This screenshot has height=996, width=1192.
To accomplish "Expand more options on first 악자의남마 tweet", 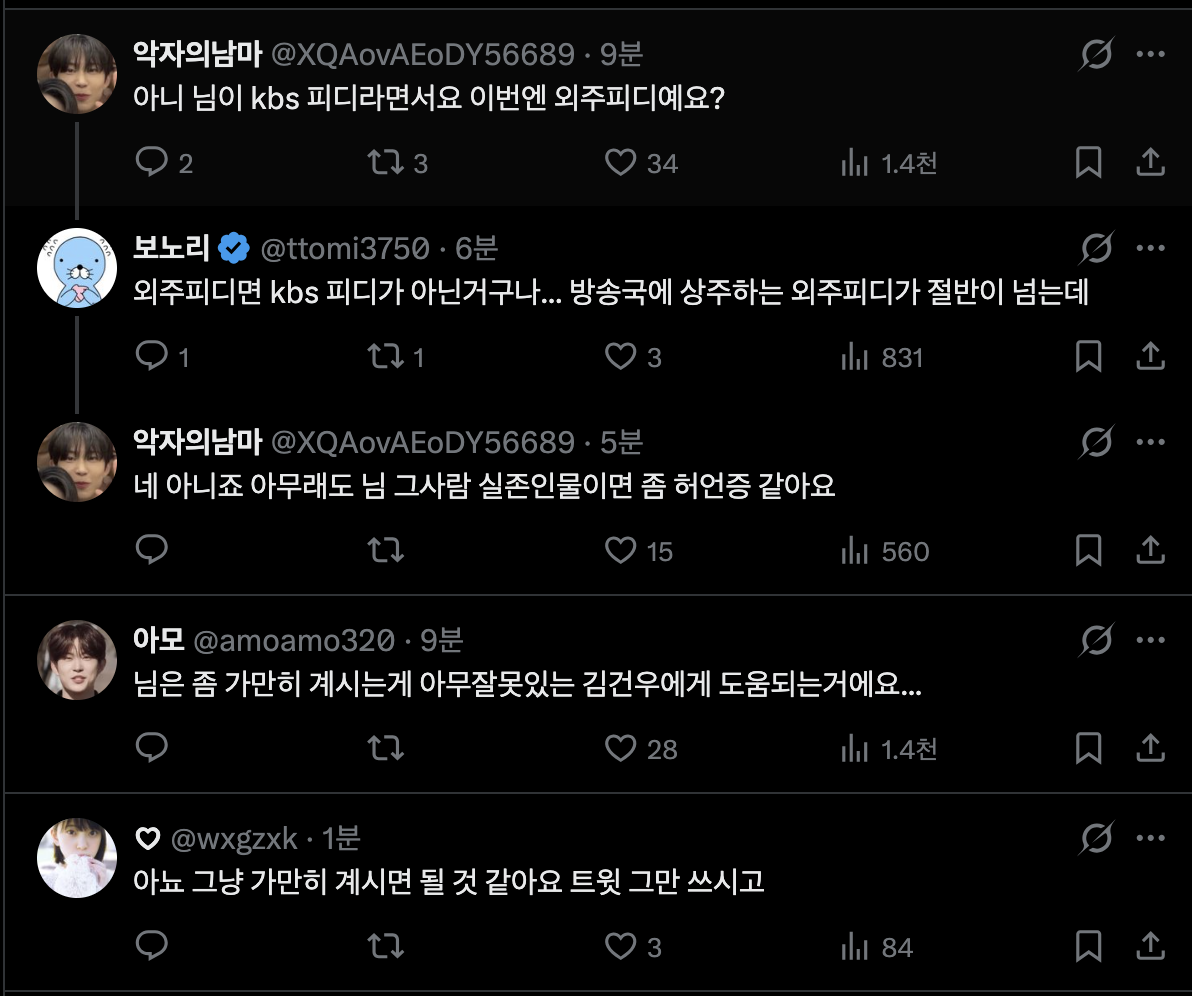I will tap(1152, 54).
